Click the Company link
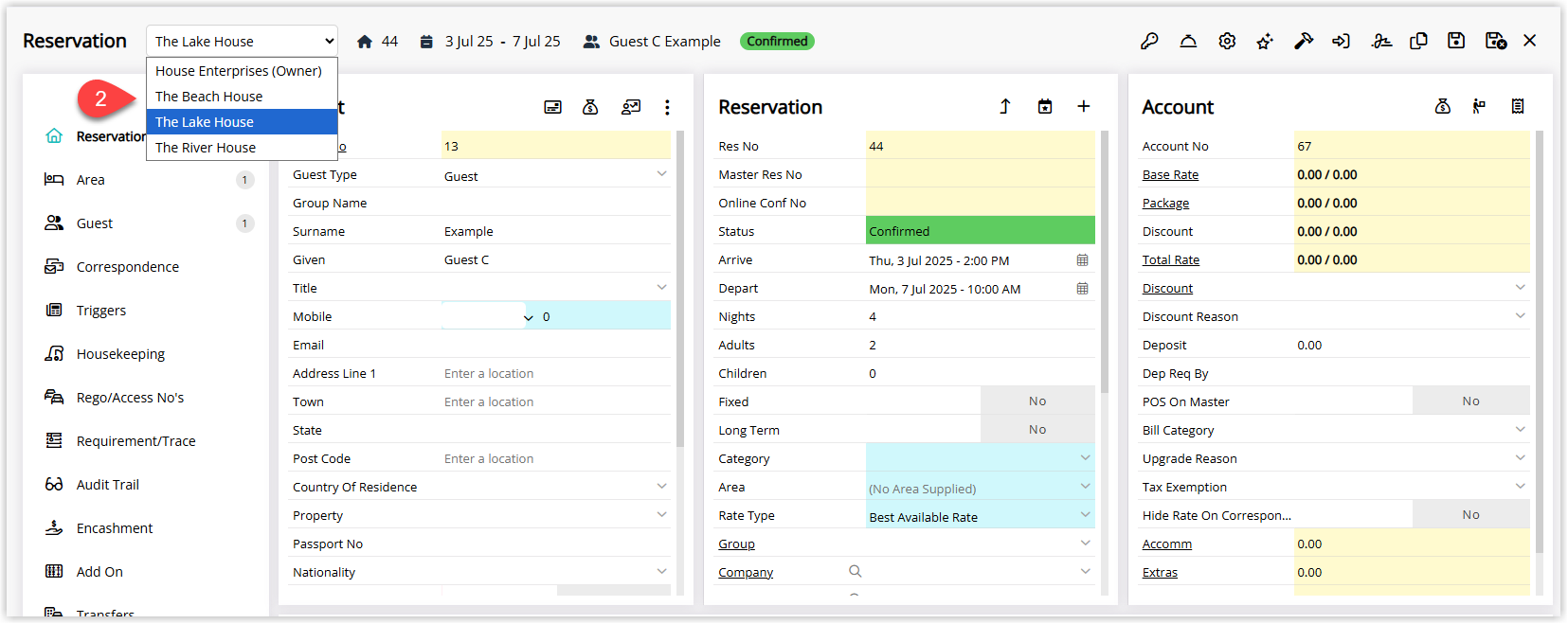Screen dimensions: 1568x624 click(746, 573)
